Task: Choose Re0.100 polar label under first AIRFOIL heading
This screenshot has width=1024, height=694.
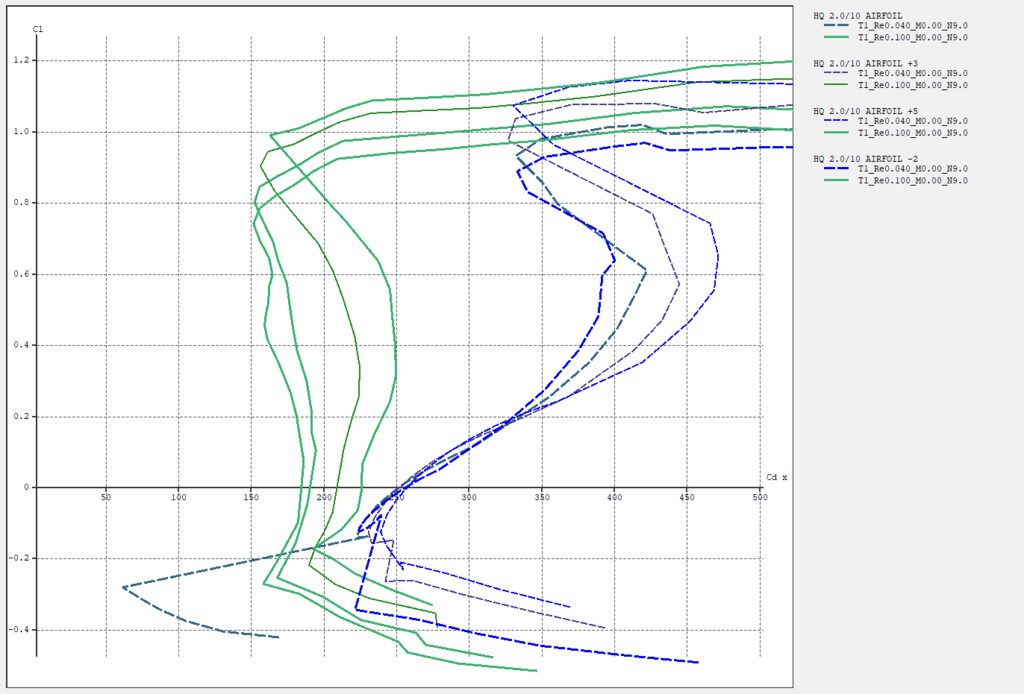Action: [912, 37]
